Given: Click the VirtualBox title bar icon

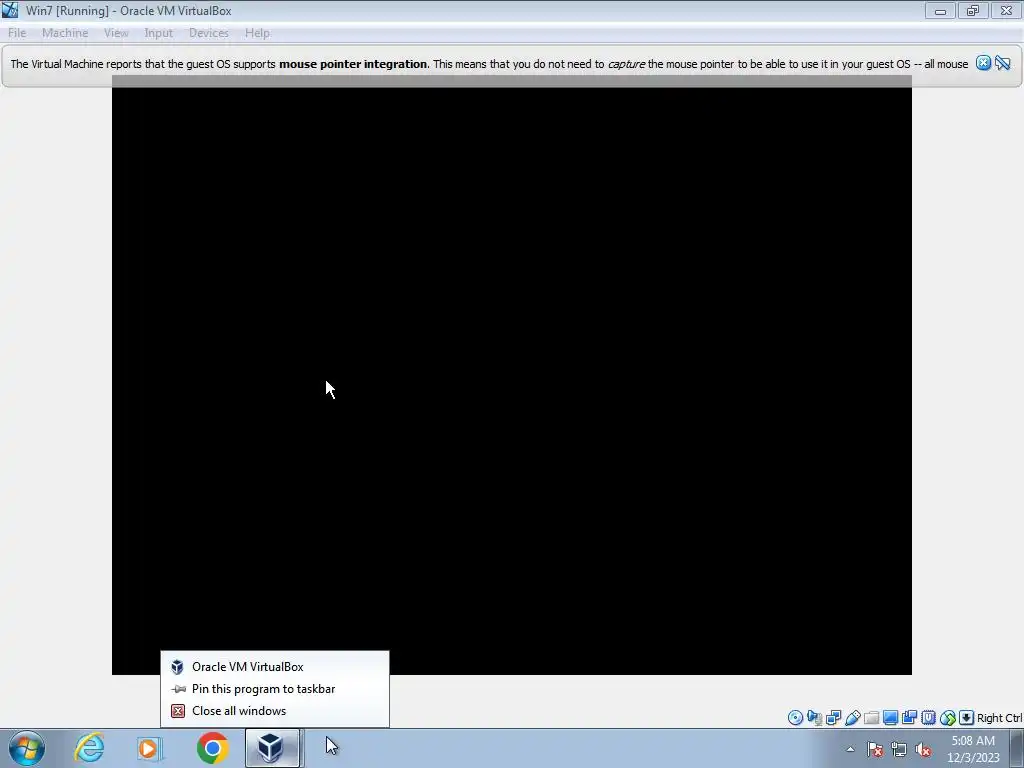Looking at the screenshot, I should click(10, 10).
